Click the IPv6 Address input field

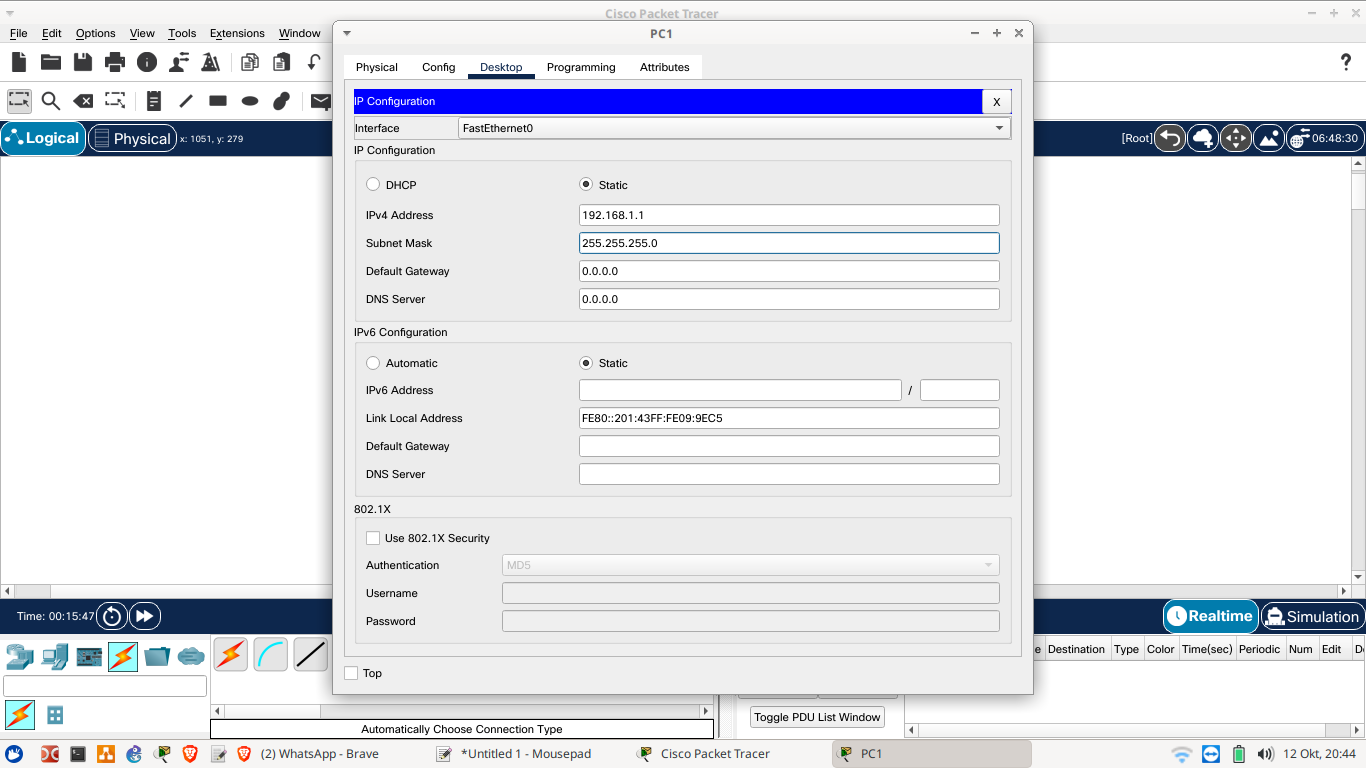coord(740,390)
